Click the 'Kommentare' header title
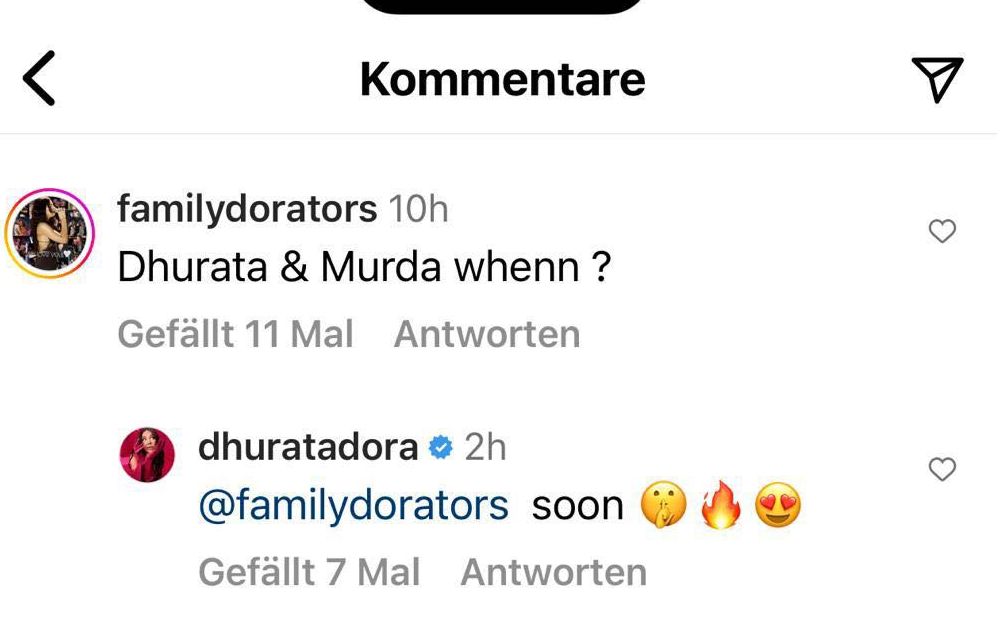This screenshot has height=625, width=997. (x=502, y=79)
